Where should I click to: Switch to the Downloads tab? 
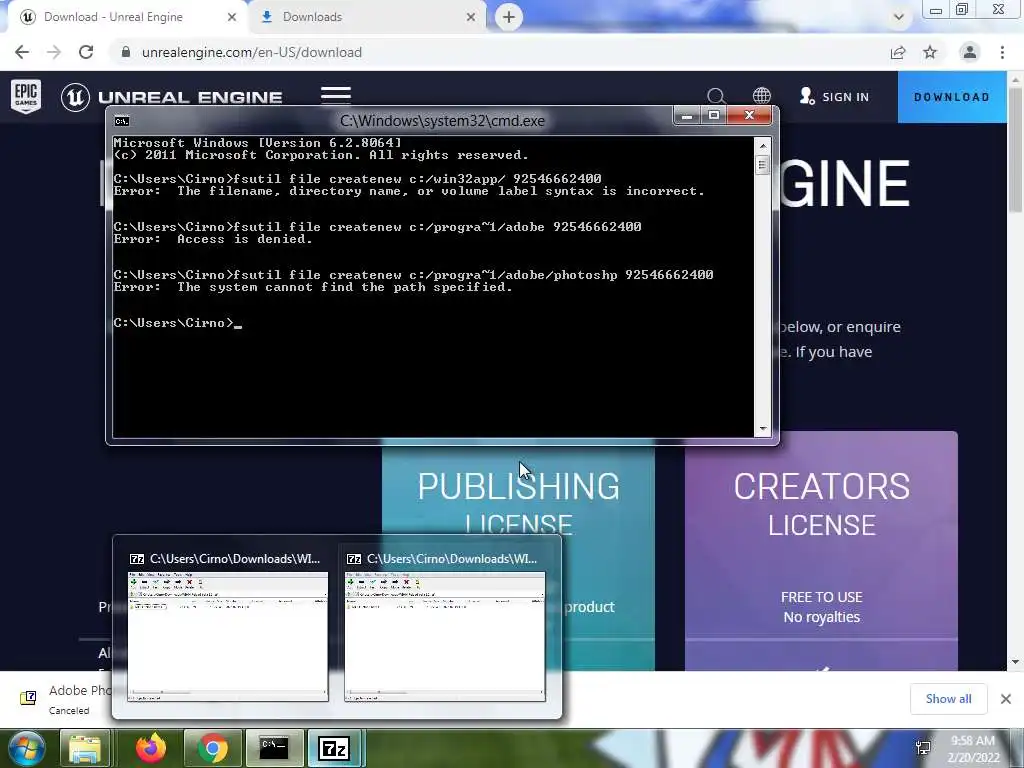(367, 17)
